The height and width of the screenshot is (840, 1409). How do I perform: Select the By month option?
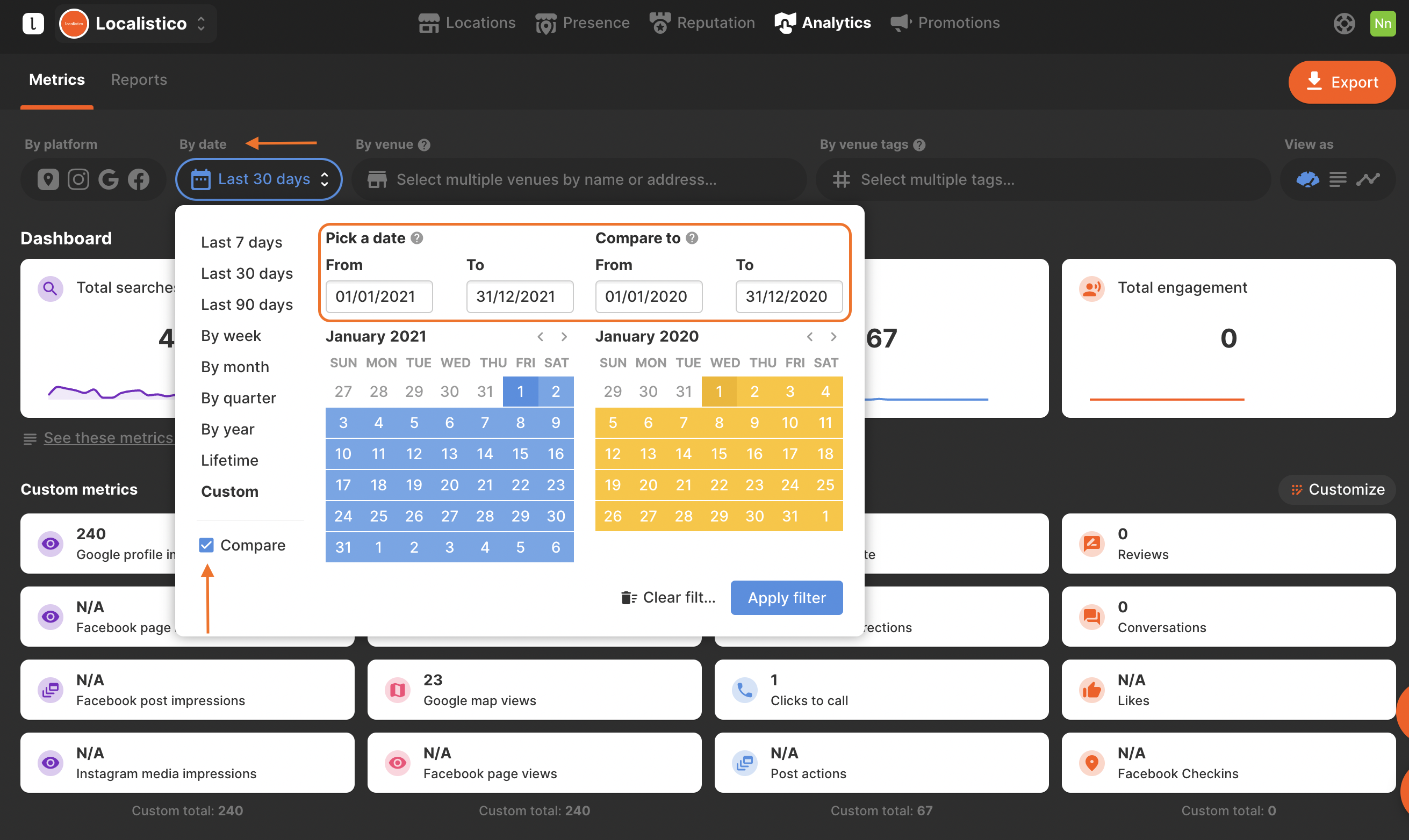click(x=235, y=367)
